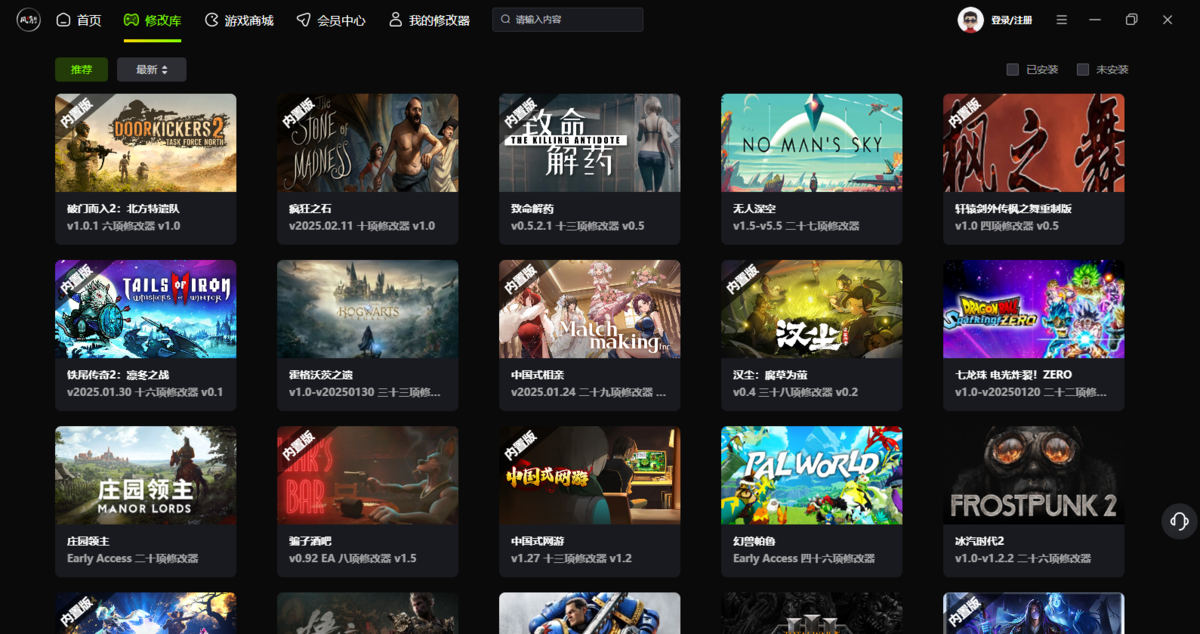
Task: Click v0.5.2.1 十三项修改器 v0.5 text
Action: [578, 226]
